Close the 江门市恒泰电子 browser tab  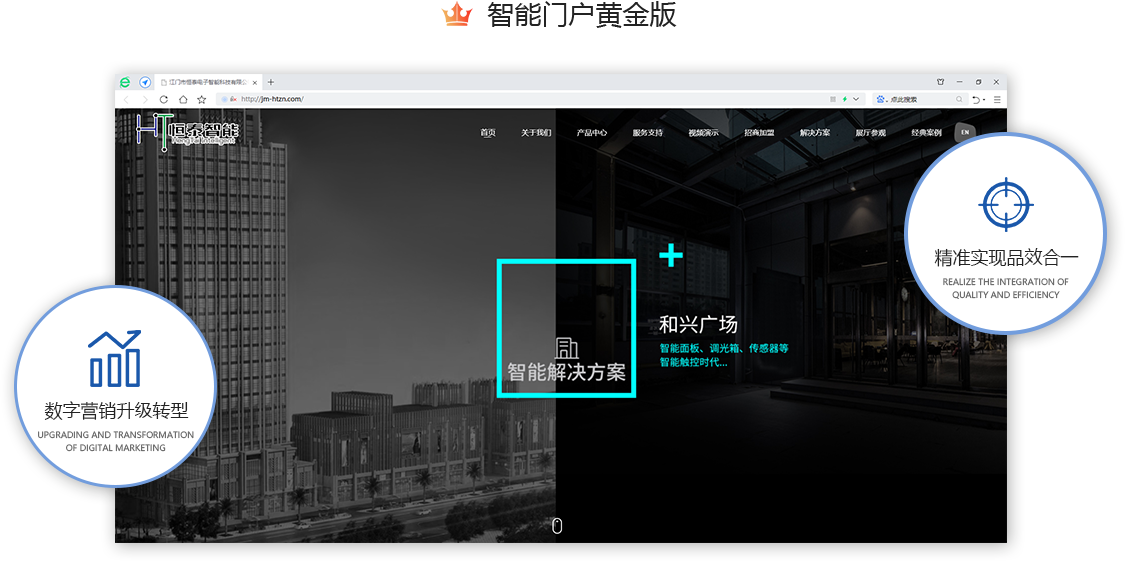coord(255,82)
